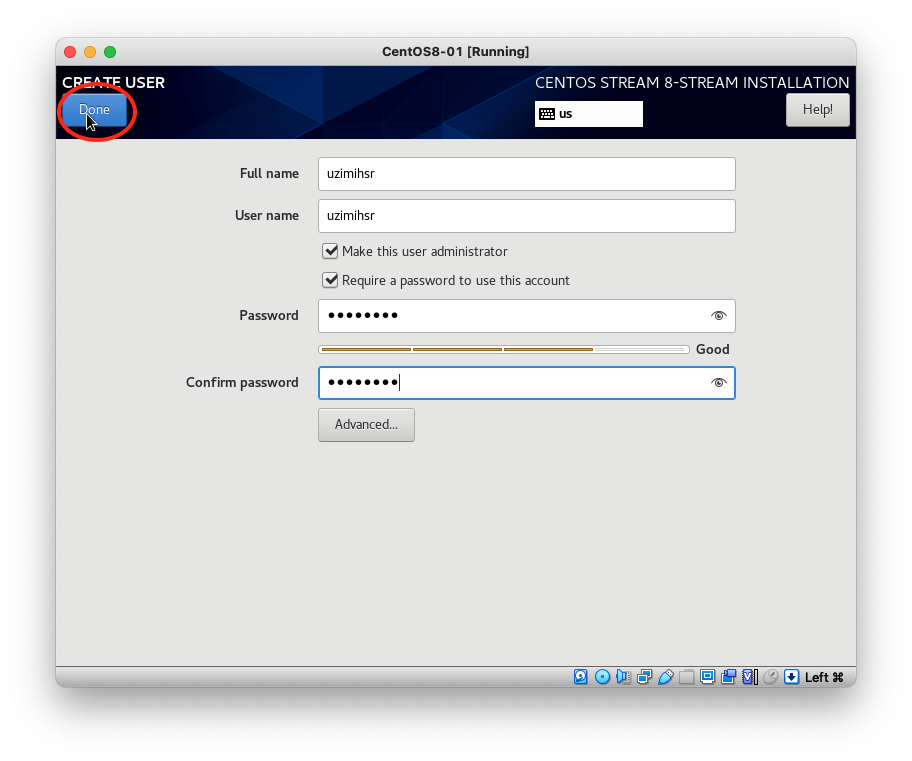Image resolution: width=912 pixels, height=761 pixels.
Task: Click the 'Left ⌘' host key indicator
Action: [824, 677]
